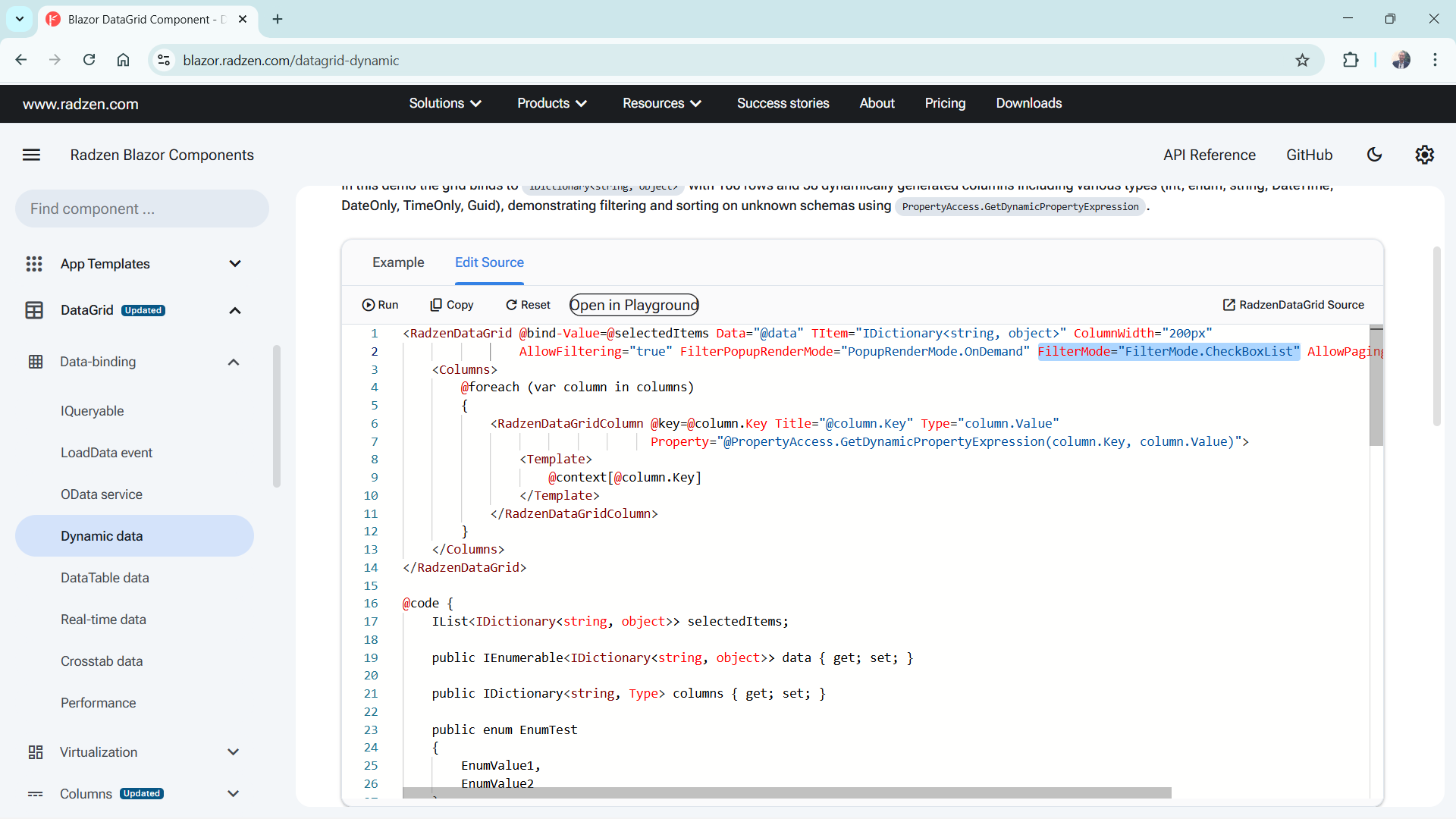1456x819 pixels.
Task: Reload the browser page
Action: pyautogui.click(x=89, y=61)
